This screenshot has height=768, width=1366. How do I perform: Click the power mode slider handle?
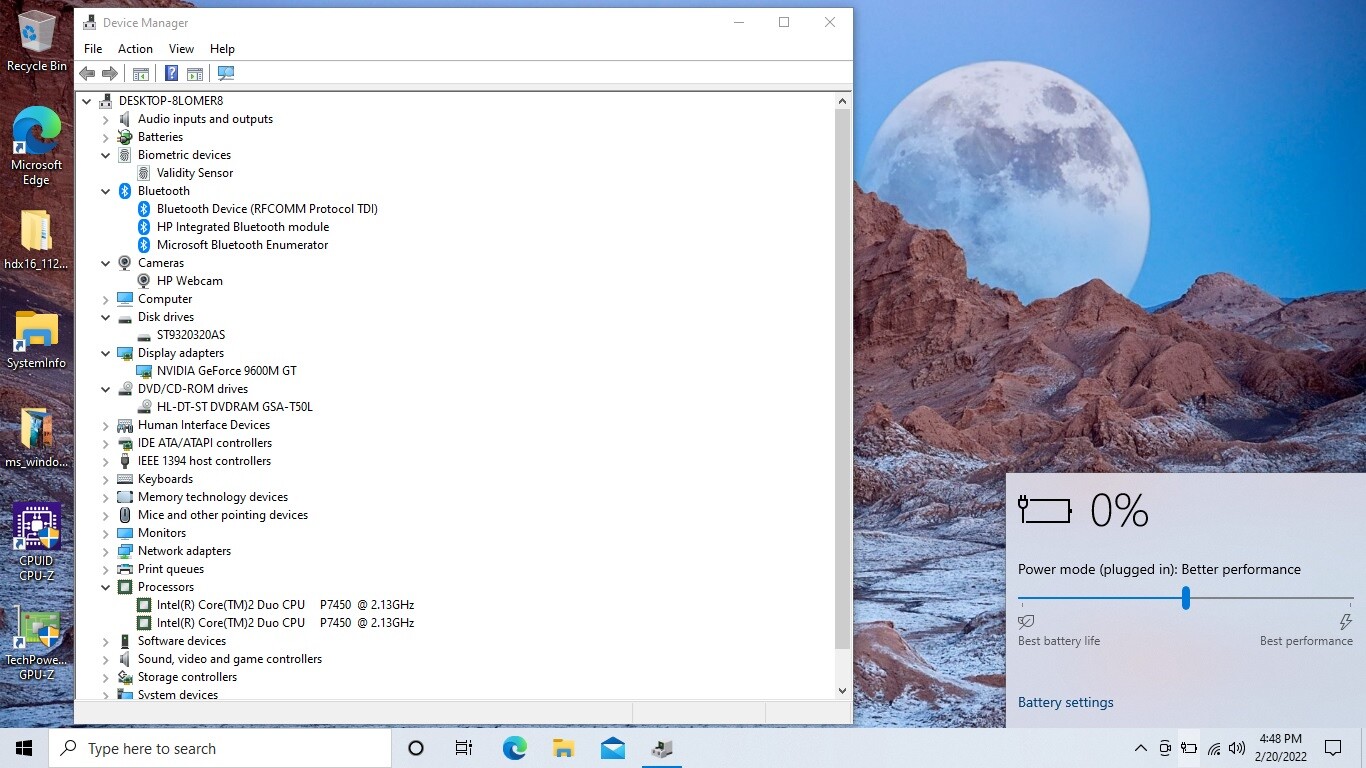point(1186,598)
